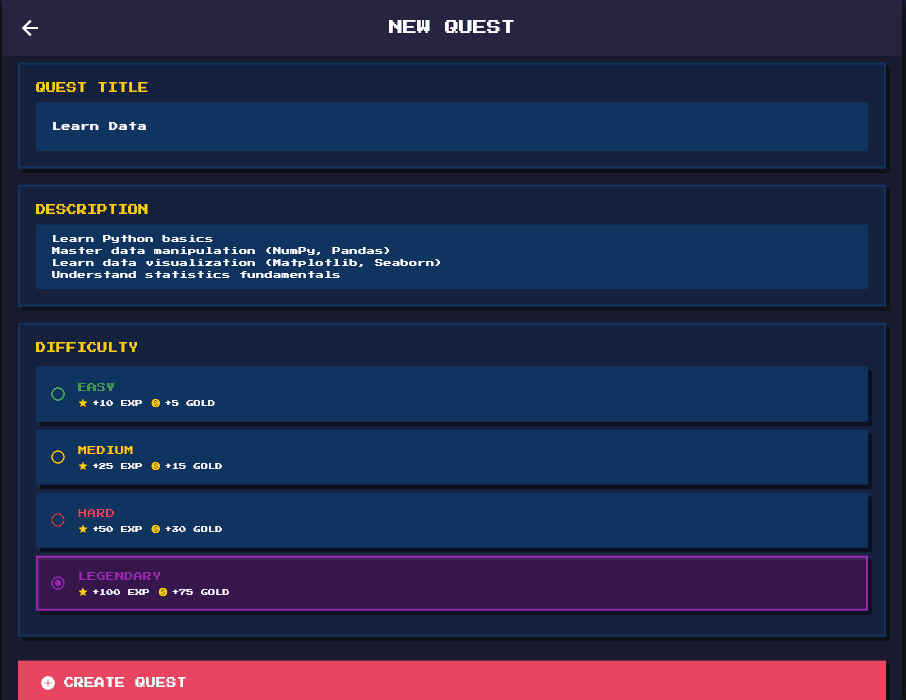Click the '+50 EXP' reward text
The image size is (906, 700).
click(x=117, y=529)
